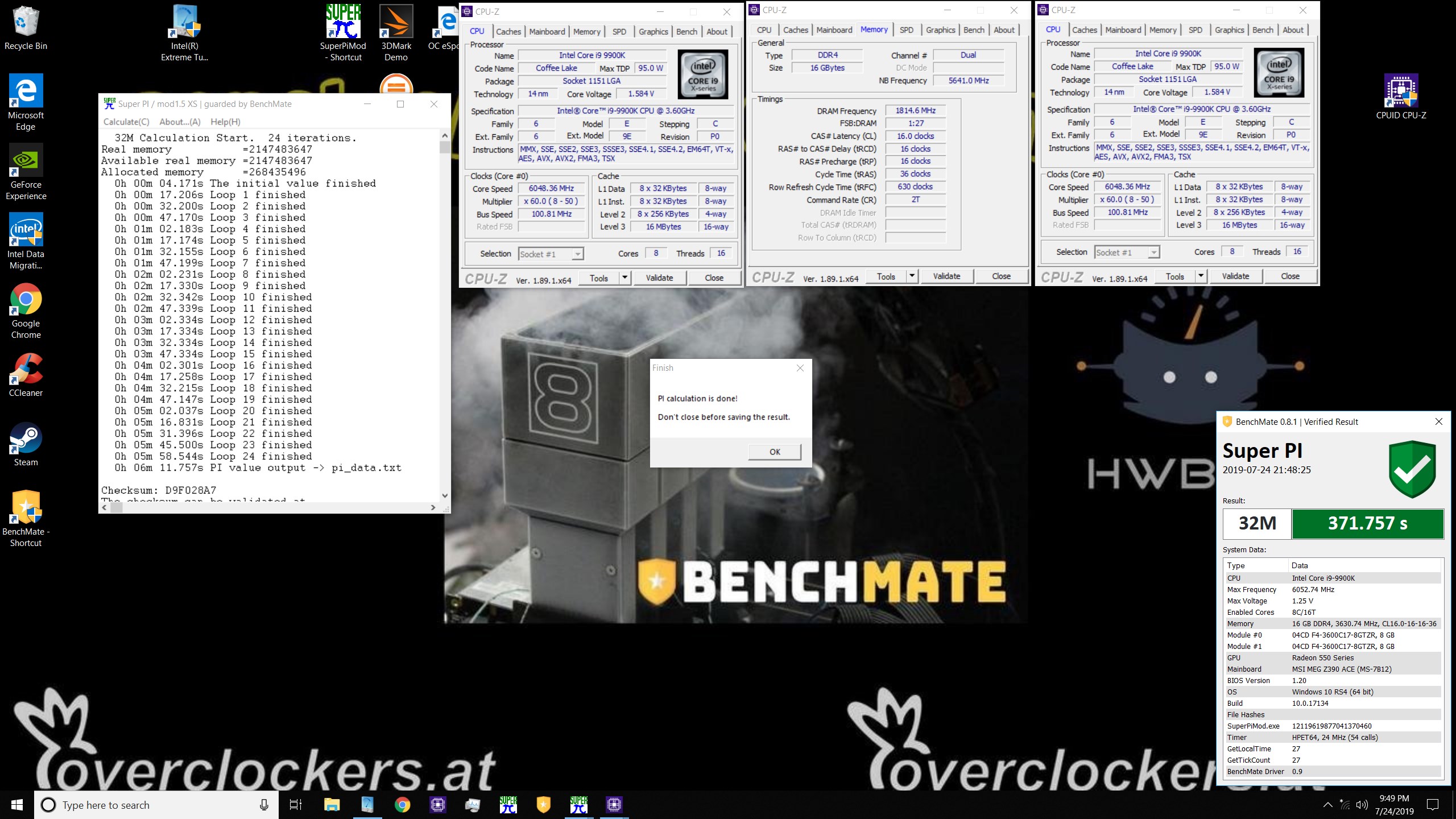Click the DRAM Frequency value 1814.6 MHz
The height and width of the screenshot is (819, 1456).
click(x=916, y=111)
